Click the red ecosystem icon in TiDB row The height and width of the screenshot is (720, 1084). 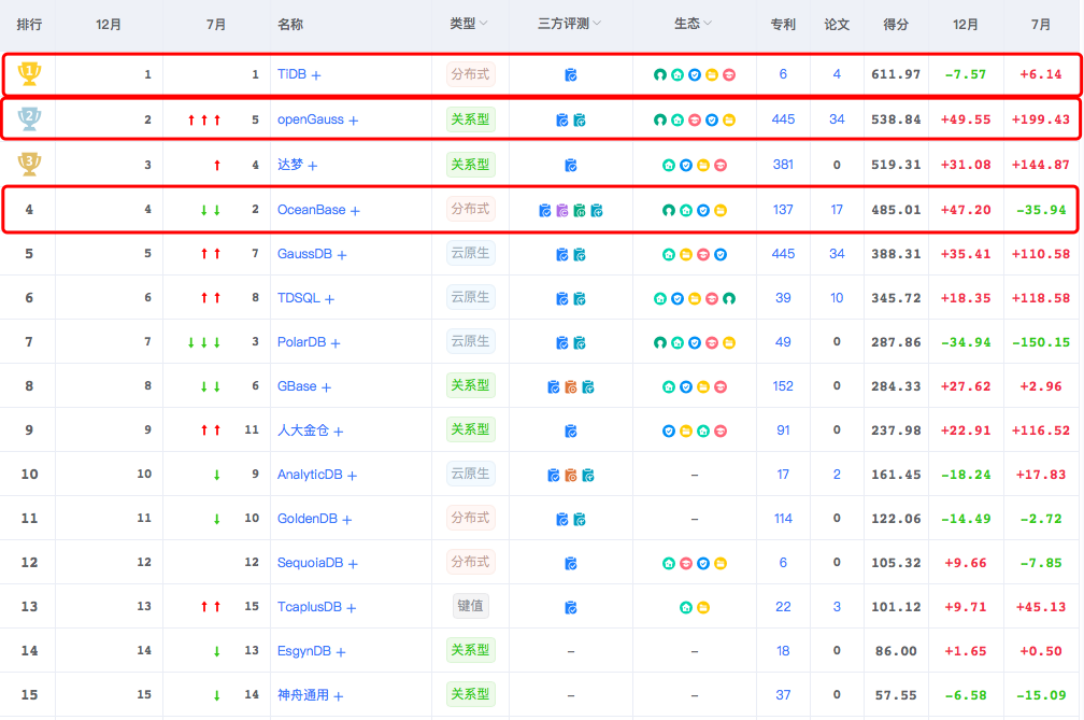(x=729, y=75)
